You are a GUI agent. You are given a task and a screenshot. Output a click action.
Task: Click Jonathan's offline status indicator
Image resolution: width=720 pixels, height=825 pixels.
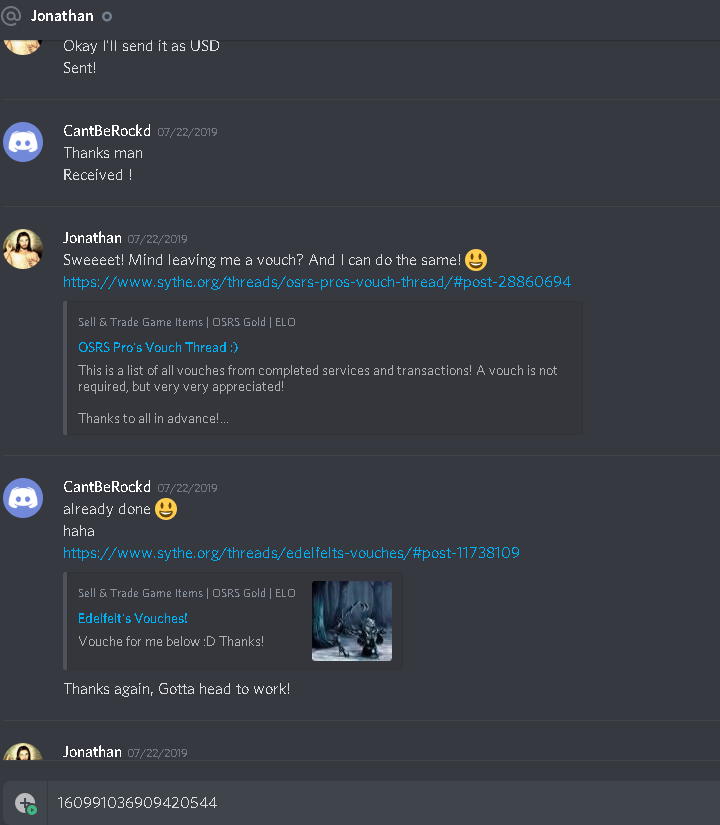coord(107,16)
